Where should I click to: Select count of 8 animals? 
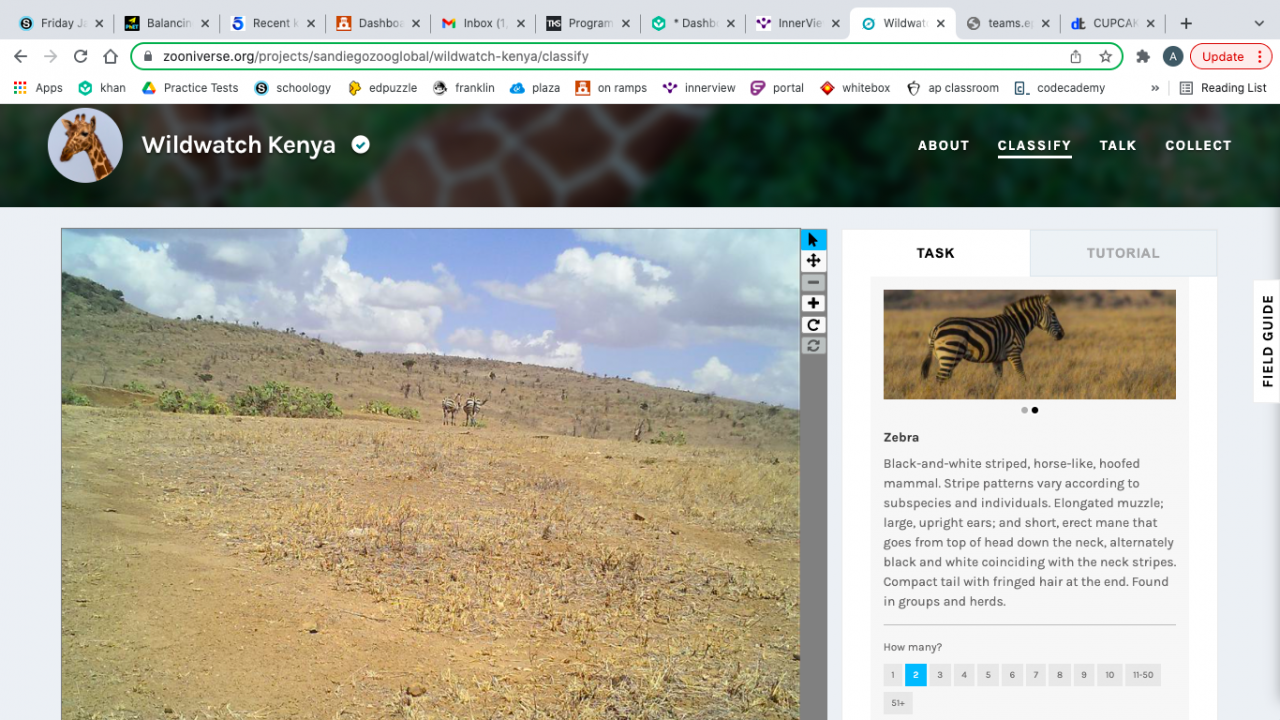point(1060,675)
